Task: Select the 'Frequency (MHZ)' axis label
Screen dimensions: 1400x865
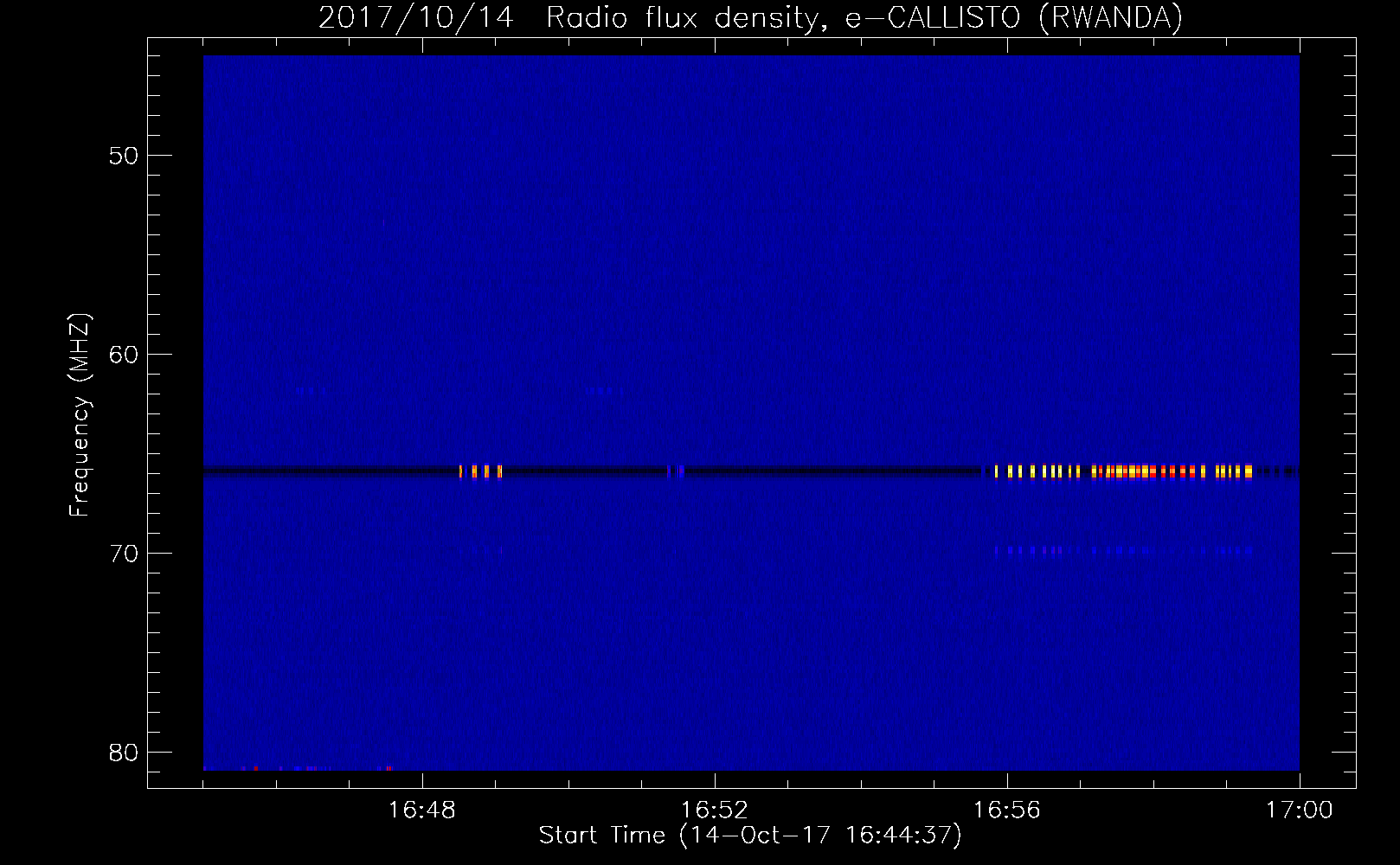Action: [x=80, y=415]
